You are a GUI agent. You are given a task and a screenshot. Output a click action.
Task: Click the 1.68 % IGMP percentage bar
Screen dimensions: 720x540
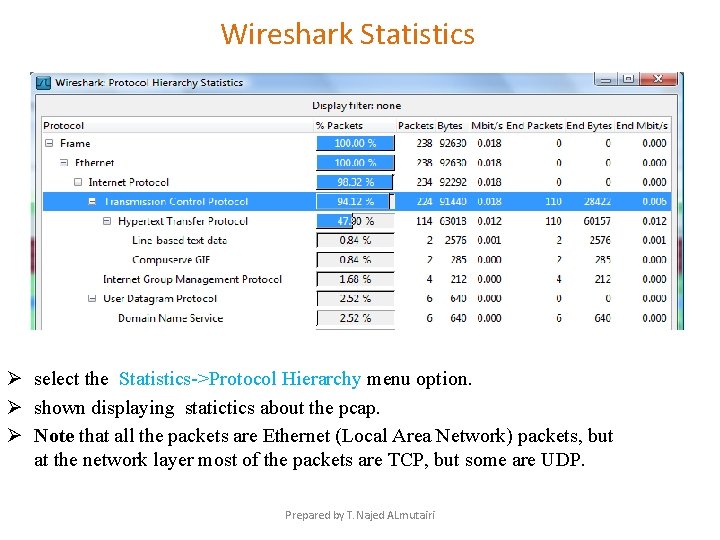click(x=355, y=279)
